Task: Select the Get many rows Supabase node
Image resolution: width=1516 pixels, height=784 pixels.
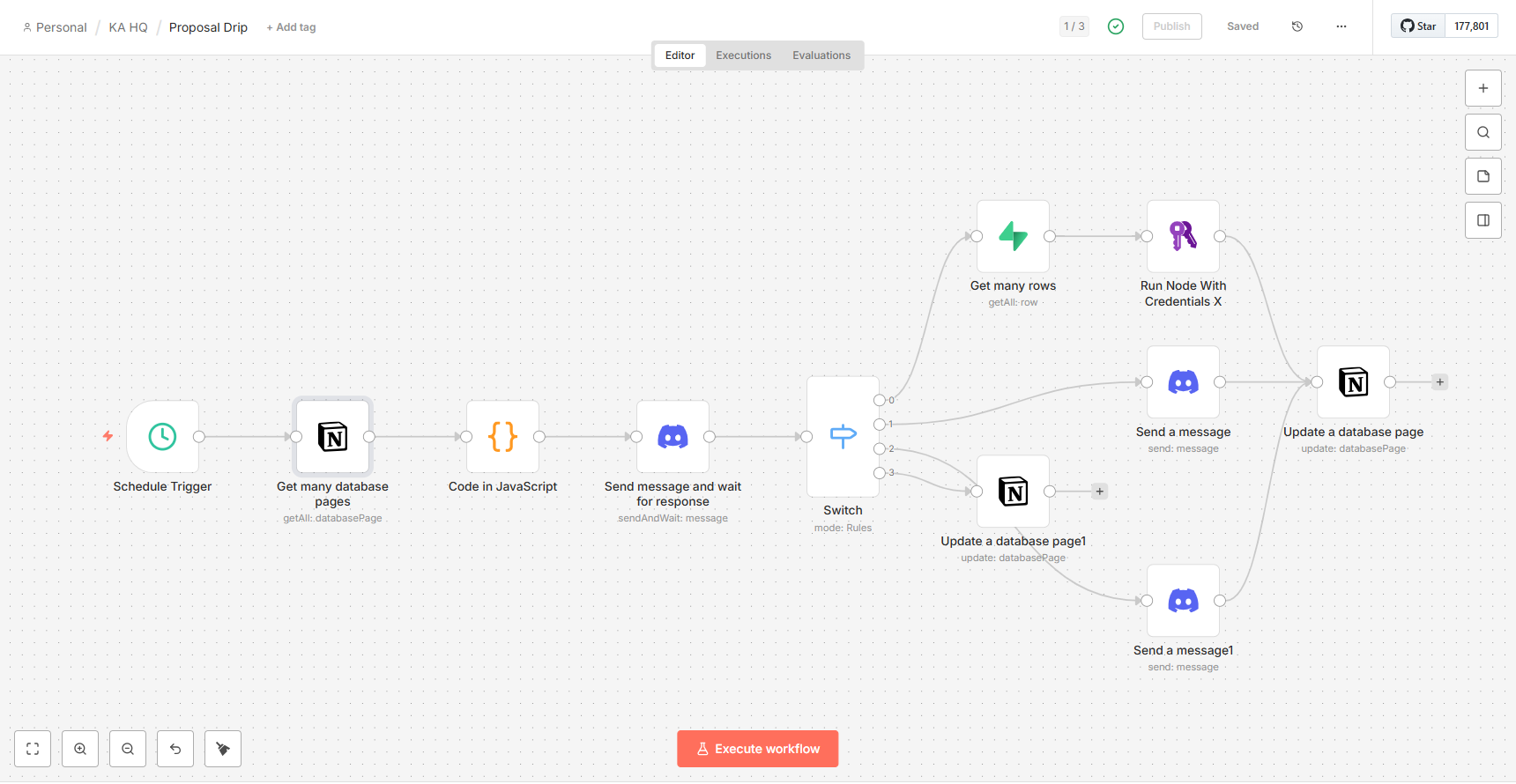Action: (1013, 236)
